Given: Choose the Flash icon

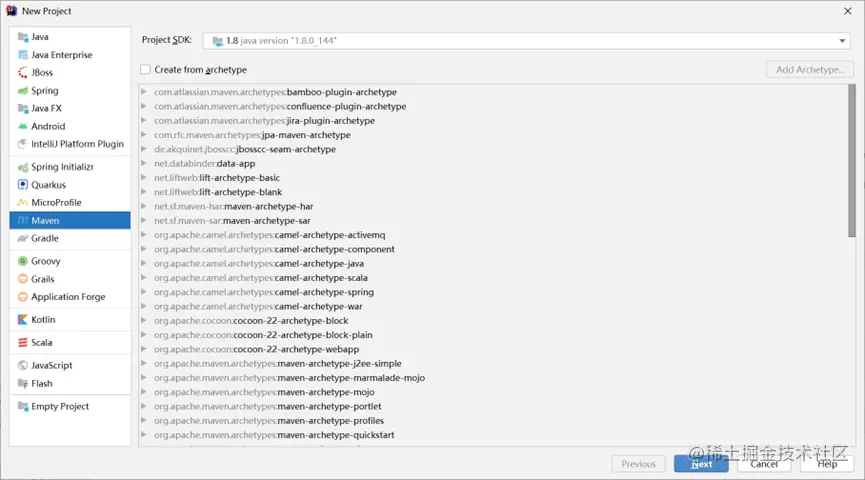Looking at the screenshot, I should [x=23, y=383].
